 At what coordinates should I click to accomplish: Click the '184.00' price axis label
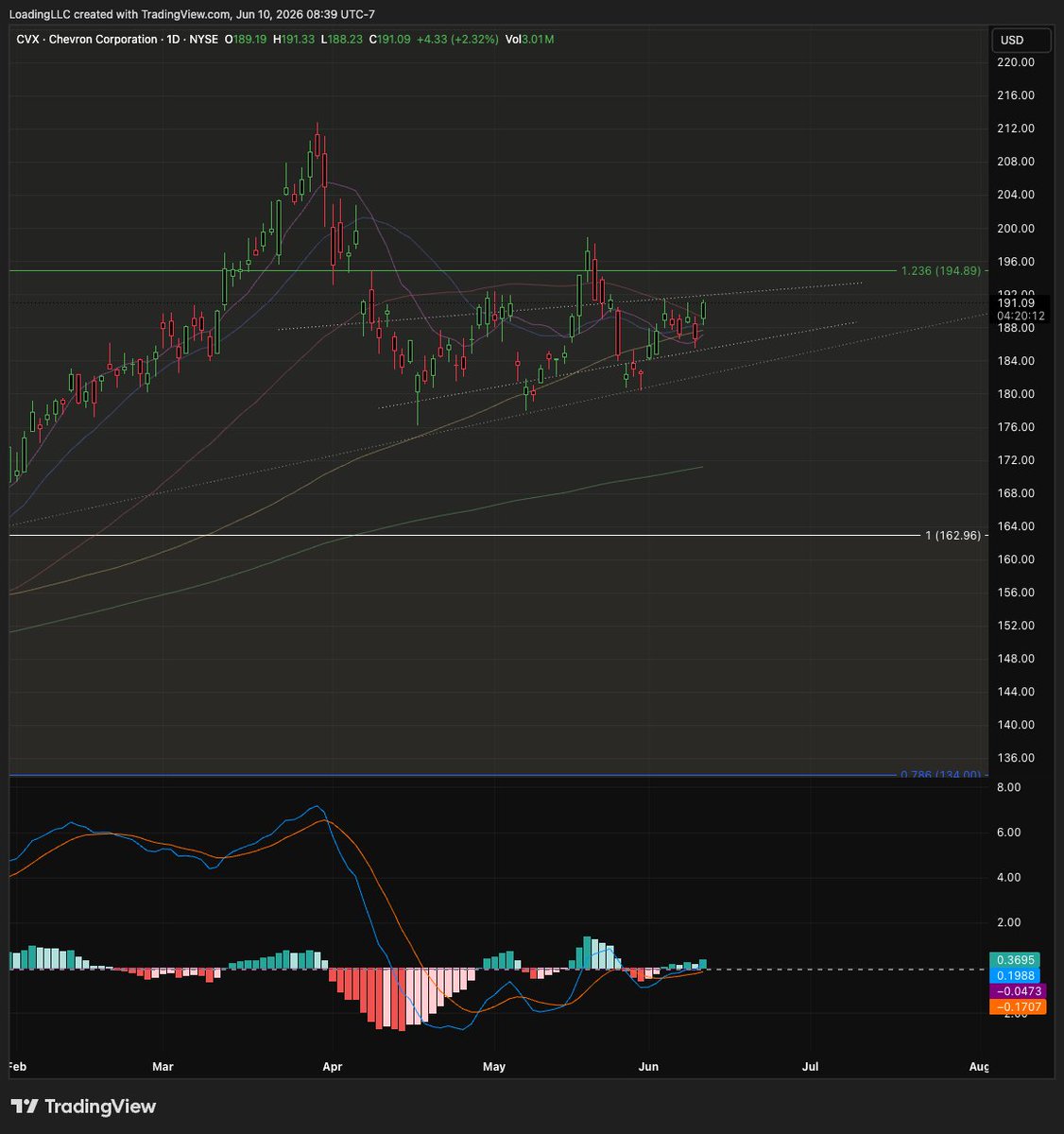tap(1016, 361)
